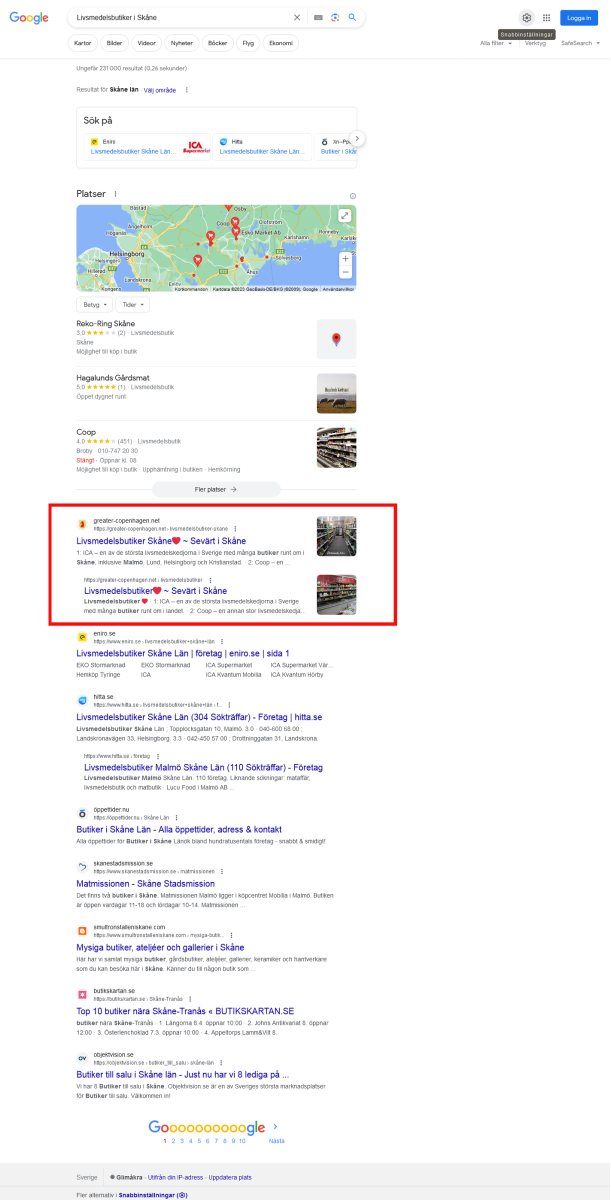This screenshot has width=611, height=1200.
Task: Click the eniro.se favicon
Action: click(83, 636)
